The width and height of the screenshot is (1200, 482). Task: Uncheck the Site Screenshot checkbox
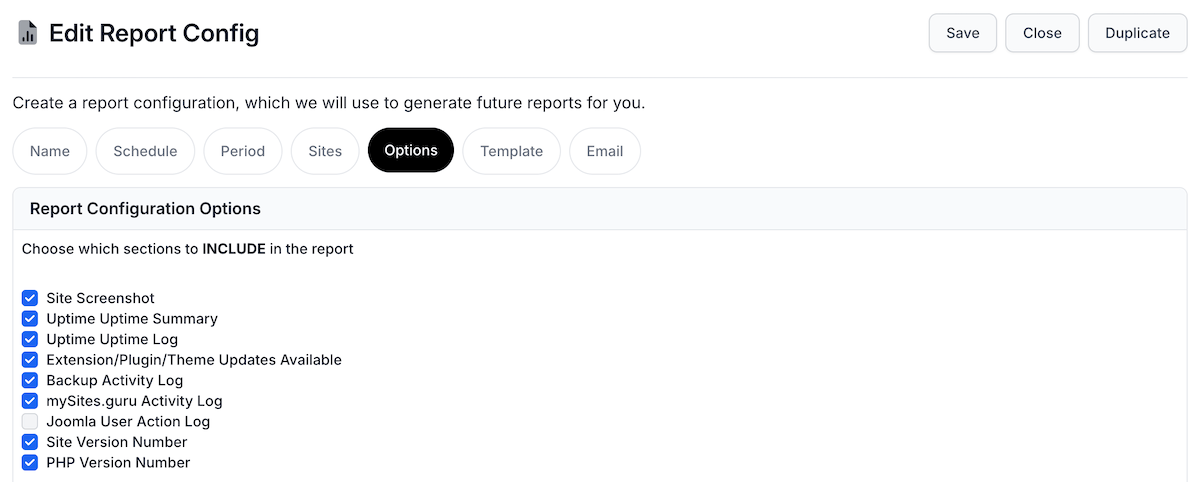pos(30,298)
